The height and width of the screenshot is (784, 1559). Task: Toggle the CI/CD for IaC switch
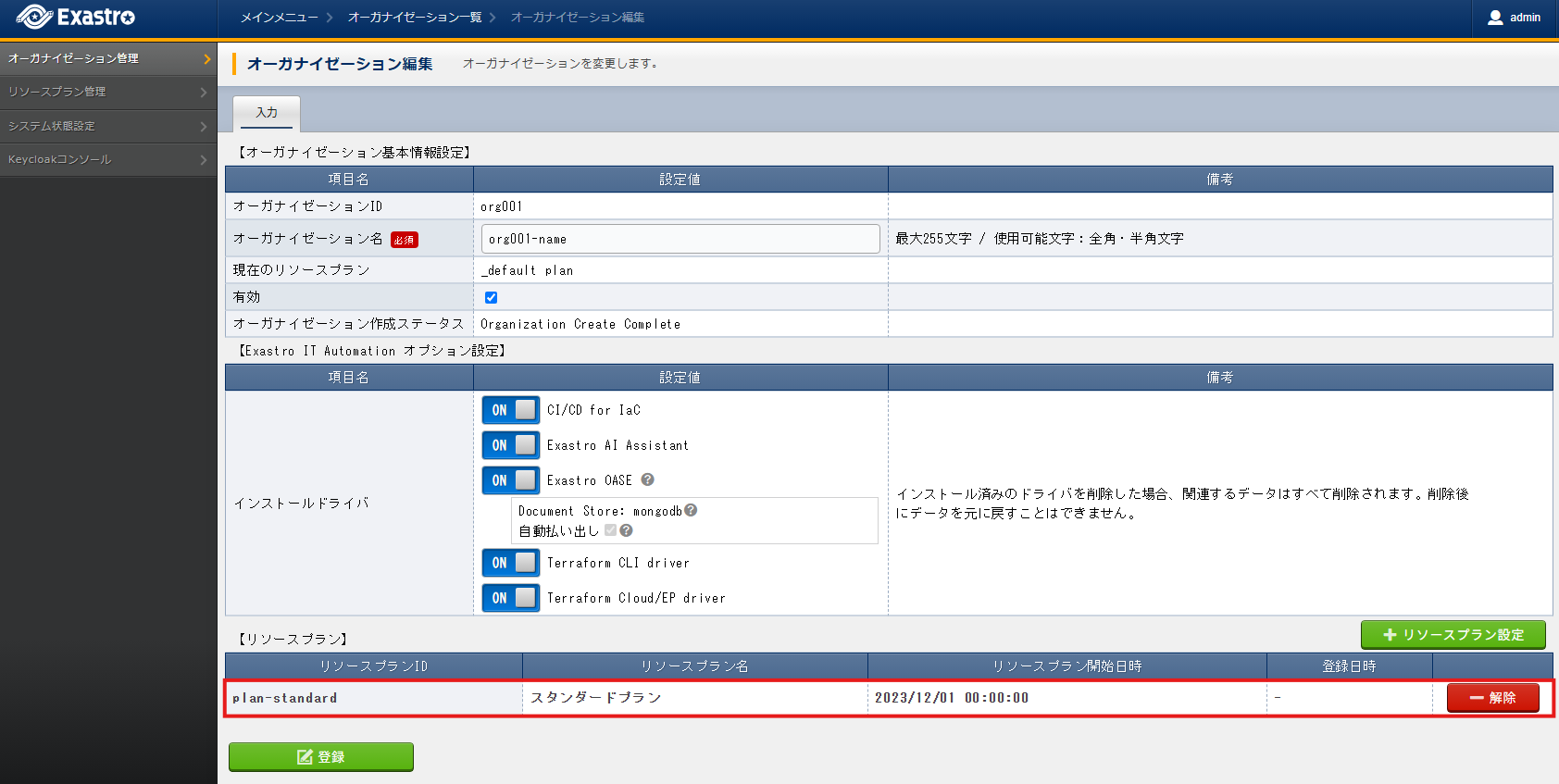click(x=511, y=410)
